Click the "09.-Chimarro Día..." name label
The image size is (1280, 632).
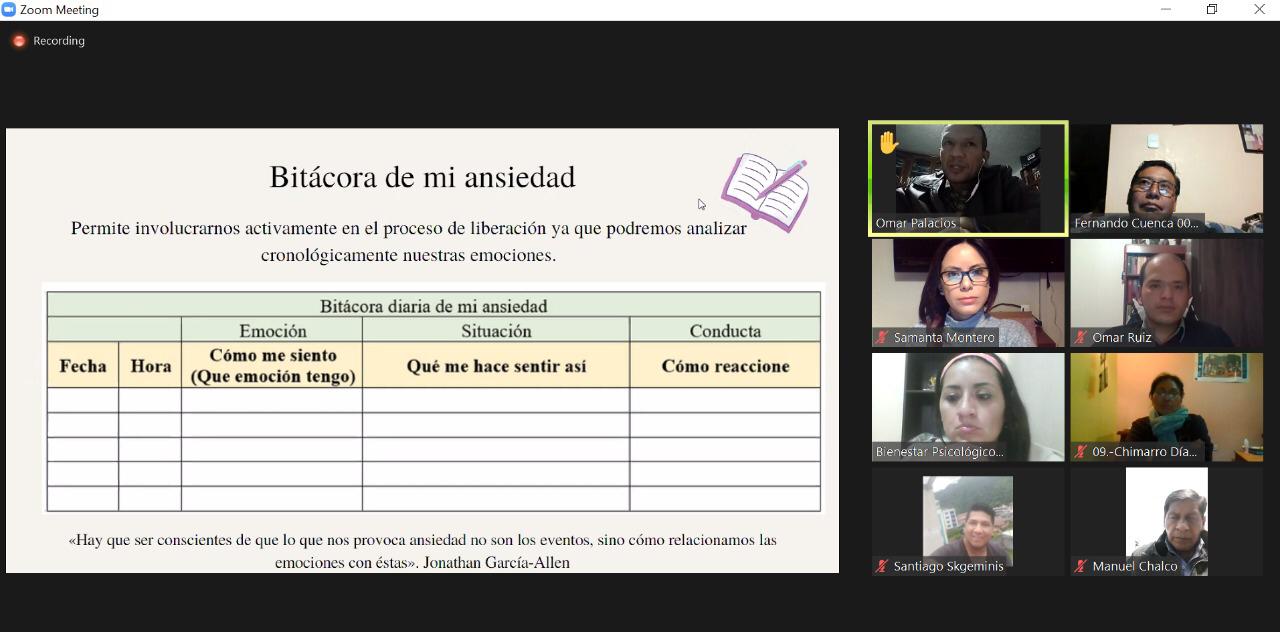pos(1144,452)
